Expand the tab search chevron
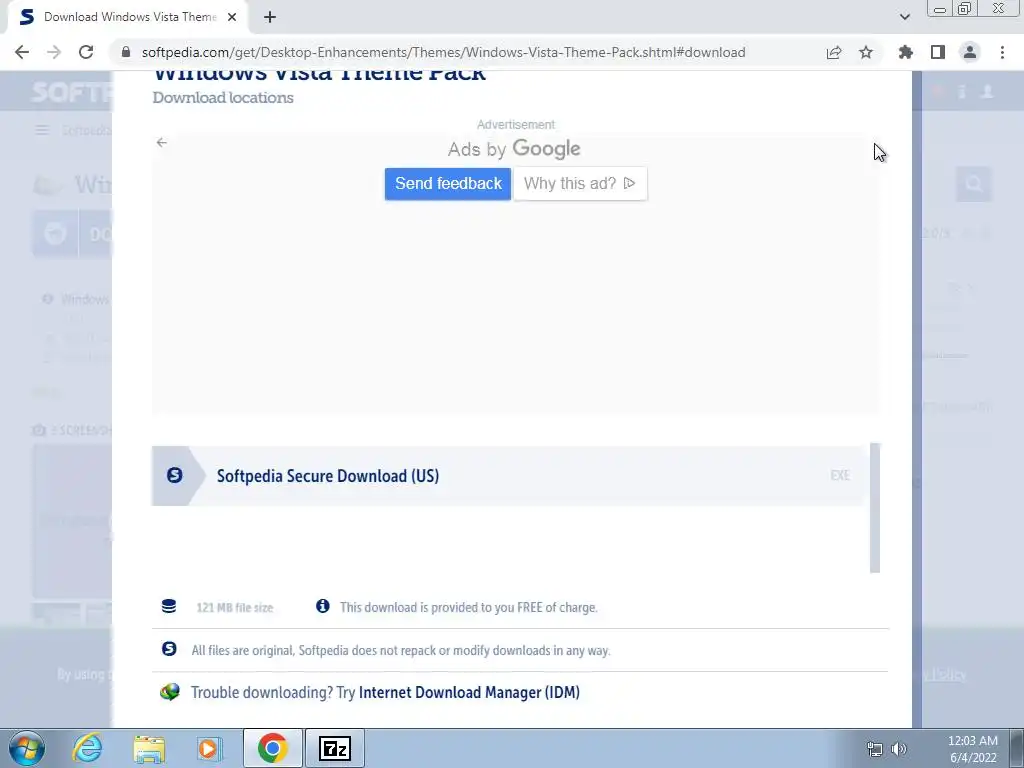The image size is (1024, 768). (904, 17)
